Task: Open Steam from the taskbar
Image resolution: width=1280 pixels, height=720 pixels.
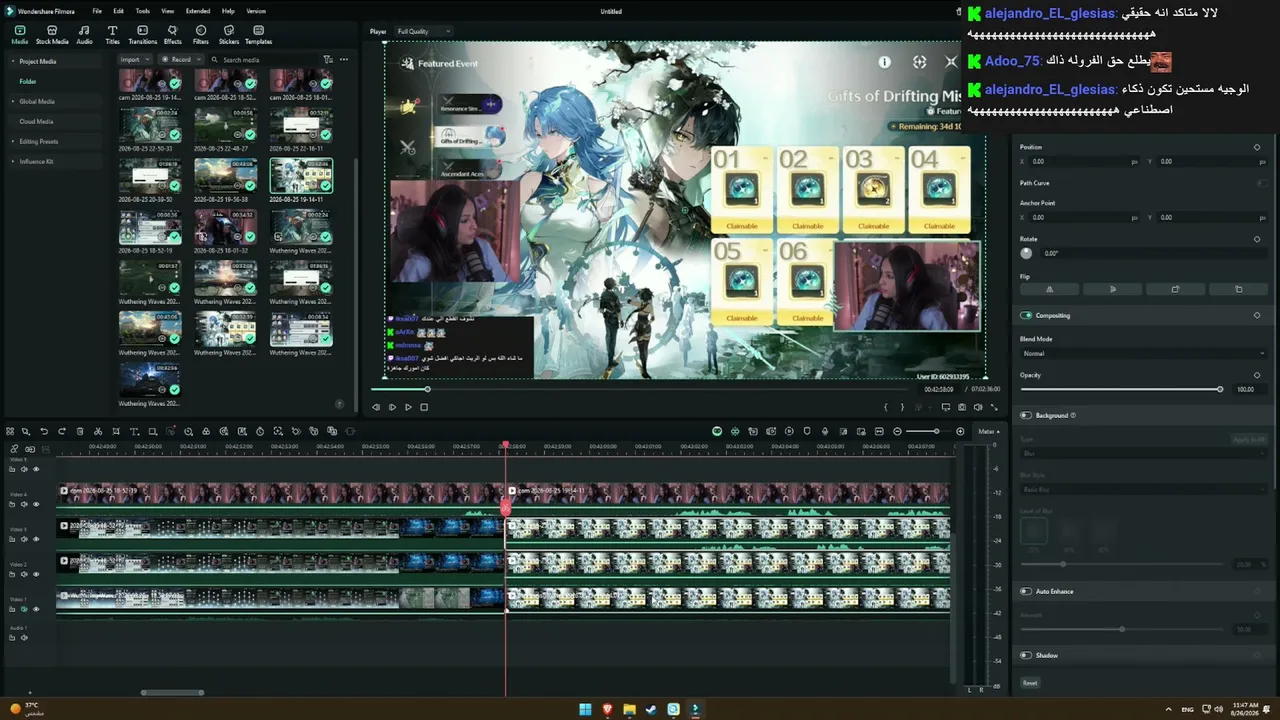Action: point(651,709)
